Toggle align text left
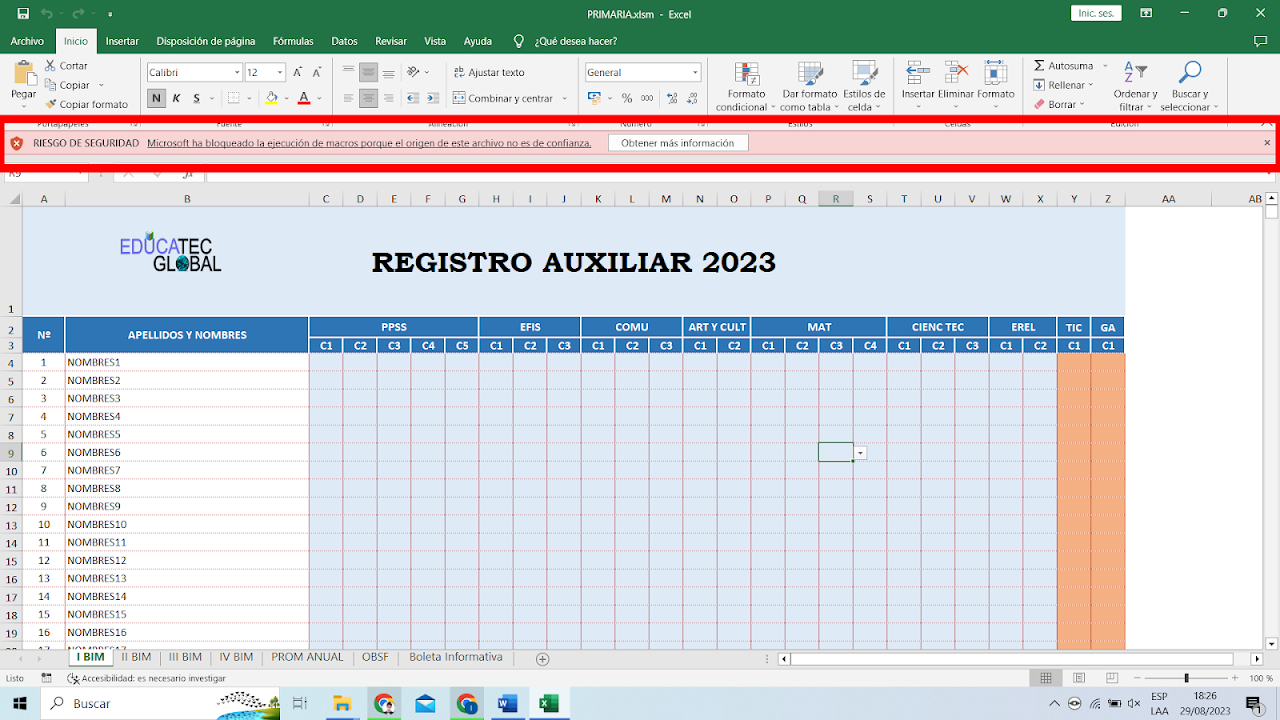Viewport: 1280px width, 720px height. (x=348, y=98)
